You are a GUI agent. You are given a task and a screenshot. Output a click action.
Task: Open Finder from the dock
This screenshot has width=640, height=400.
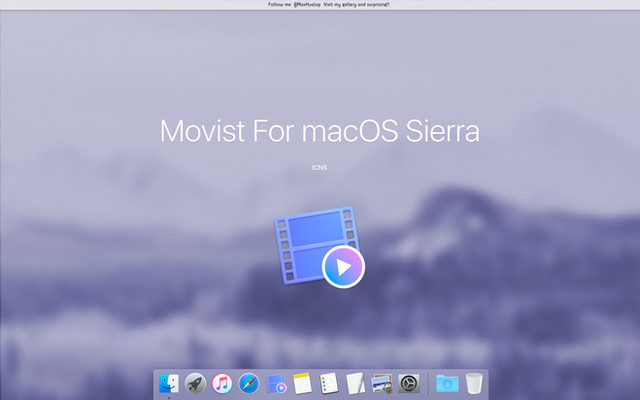point(169,384)
